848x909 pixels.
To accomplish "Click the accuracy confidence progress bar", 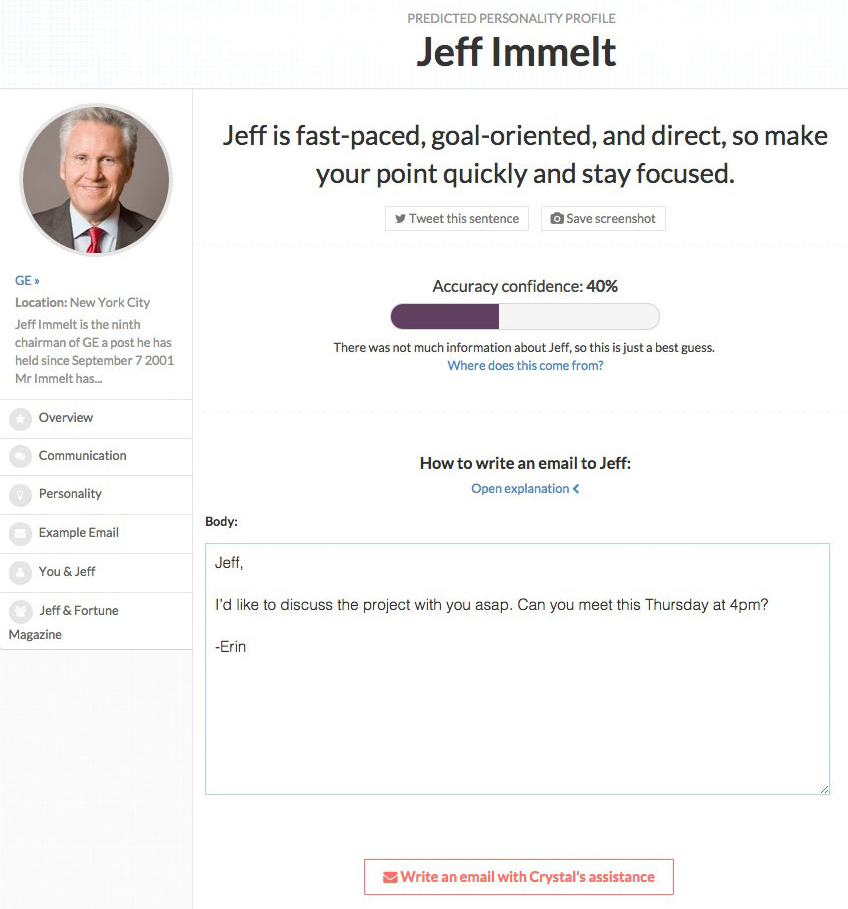I will (524, 316).
